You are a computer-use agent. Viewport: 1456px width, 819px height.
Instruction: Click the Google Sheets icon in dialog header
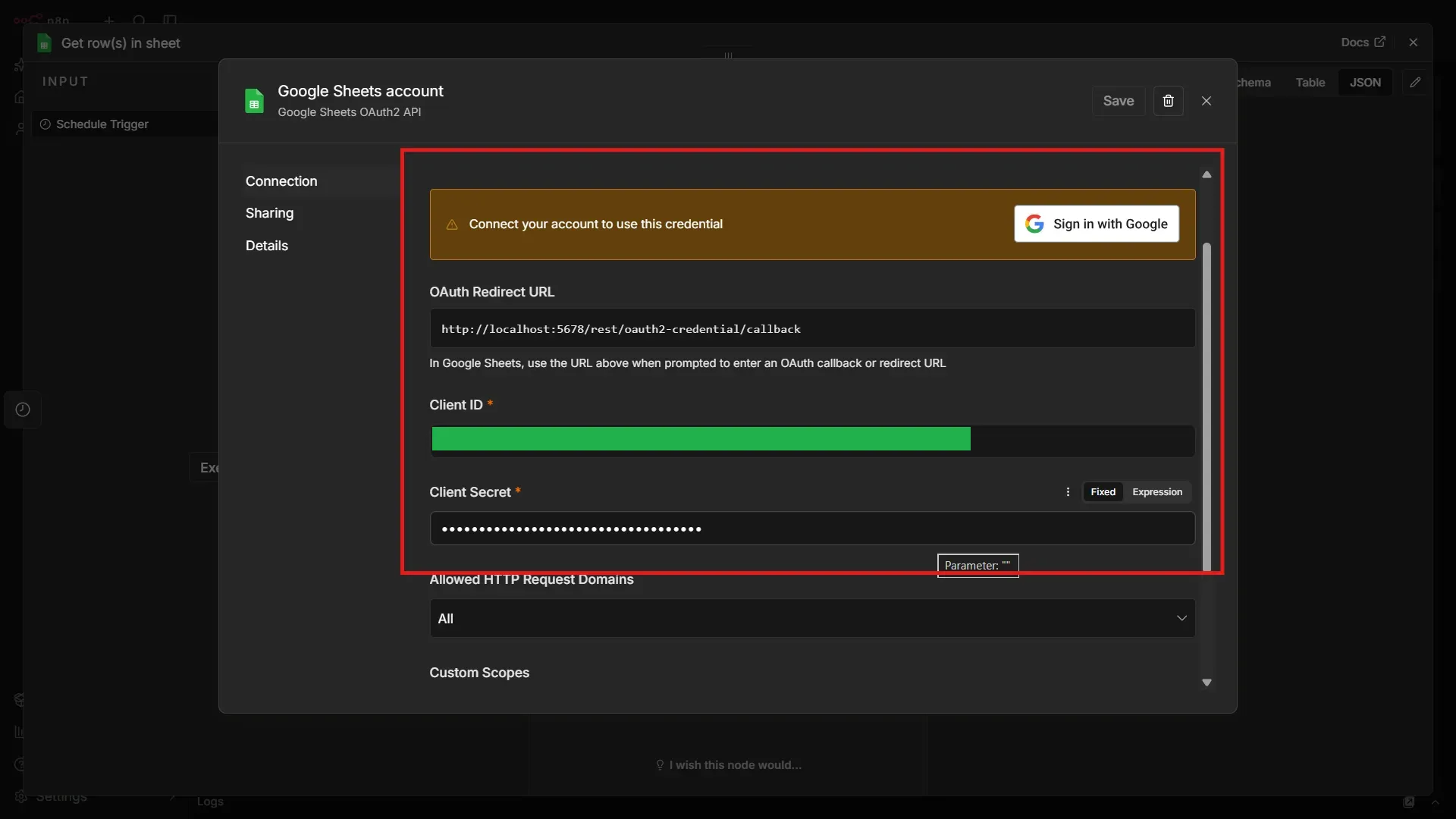(x=255, y=101)
